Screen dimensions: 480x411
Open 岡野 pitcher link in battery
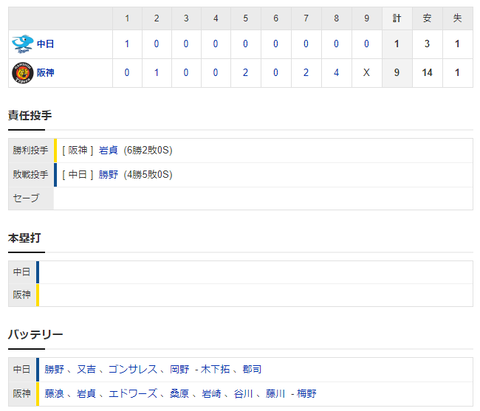179,369
